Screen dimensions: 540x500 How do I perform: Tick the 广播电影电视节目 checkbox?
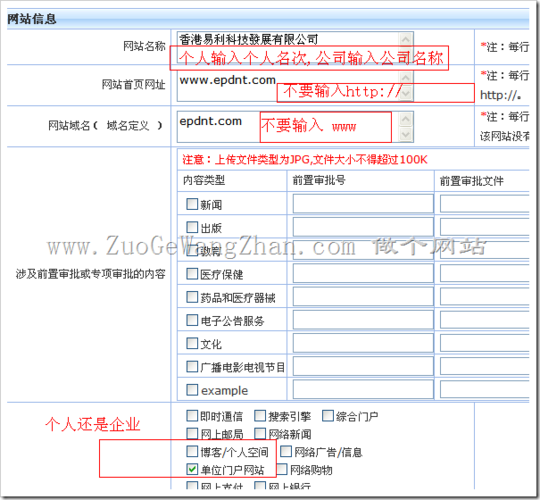point(192,366)
